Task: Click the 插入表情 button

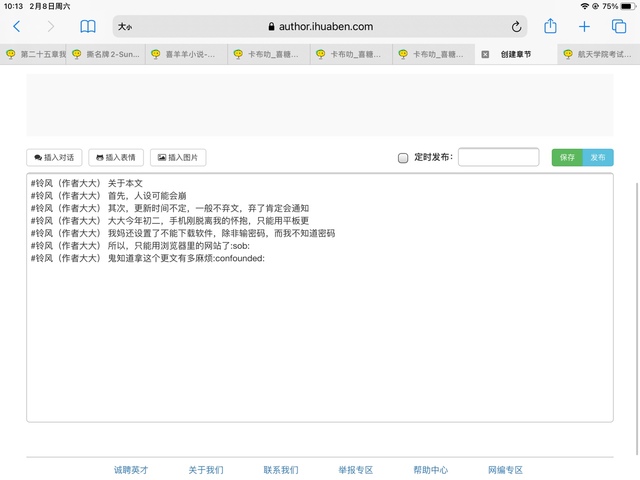Action: 116,157
